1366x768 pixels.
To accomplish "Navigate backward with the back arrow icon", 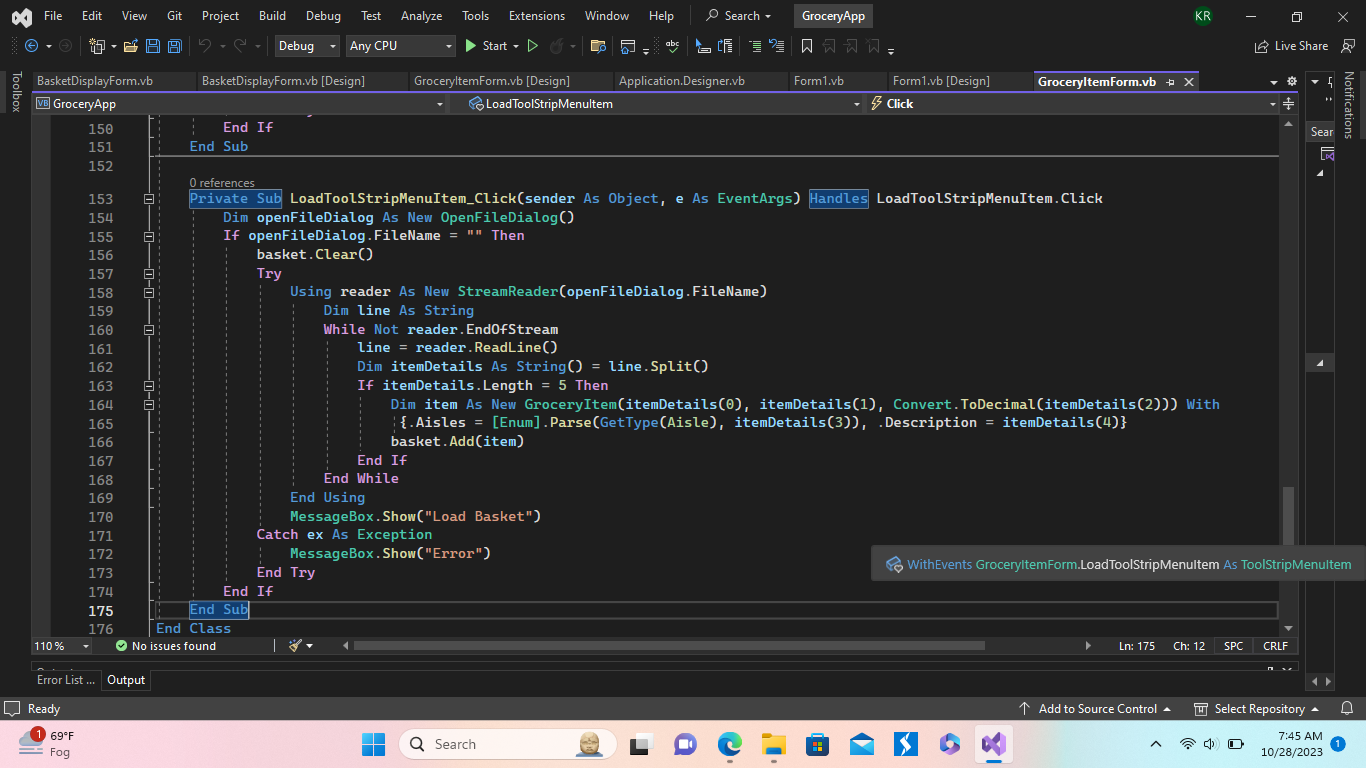I will tap(31, 46).
